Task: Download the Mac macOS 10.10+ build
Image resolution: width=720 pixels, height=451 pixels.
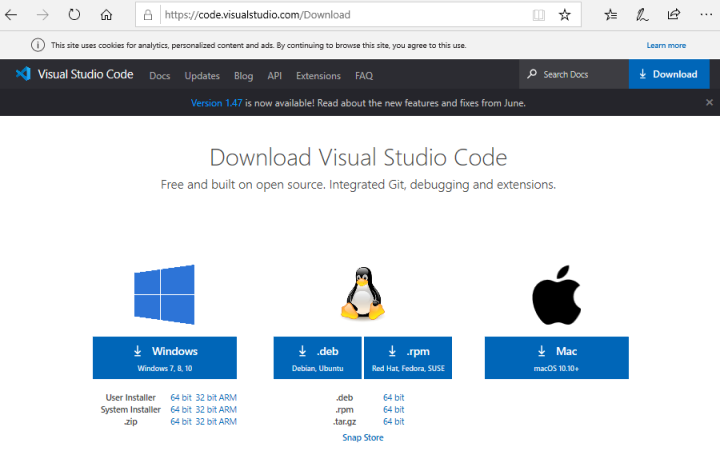Action: tap(557, 358)
